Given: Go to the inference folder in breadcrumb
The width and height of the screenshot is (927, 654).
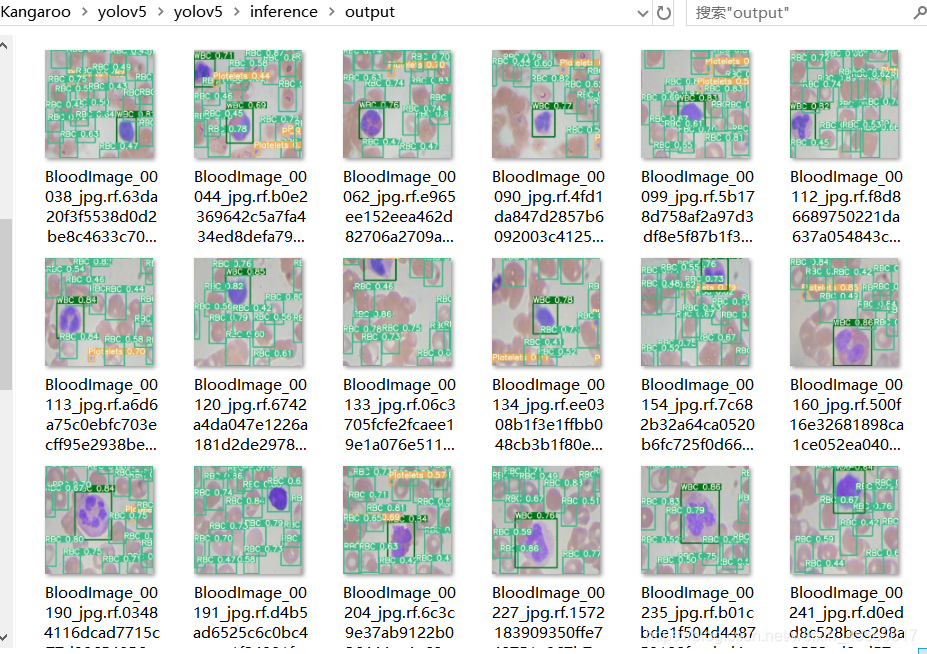Looking at the screenshot, I should point(284,13).
